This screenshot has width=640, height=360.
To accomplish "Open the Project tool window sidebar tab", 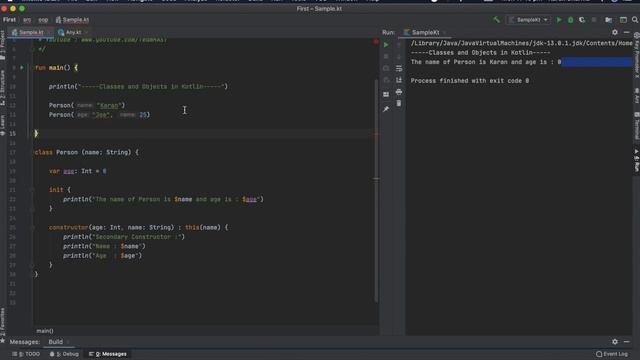I will (3, 45).
